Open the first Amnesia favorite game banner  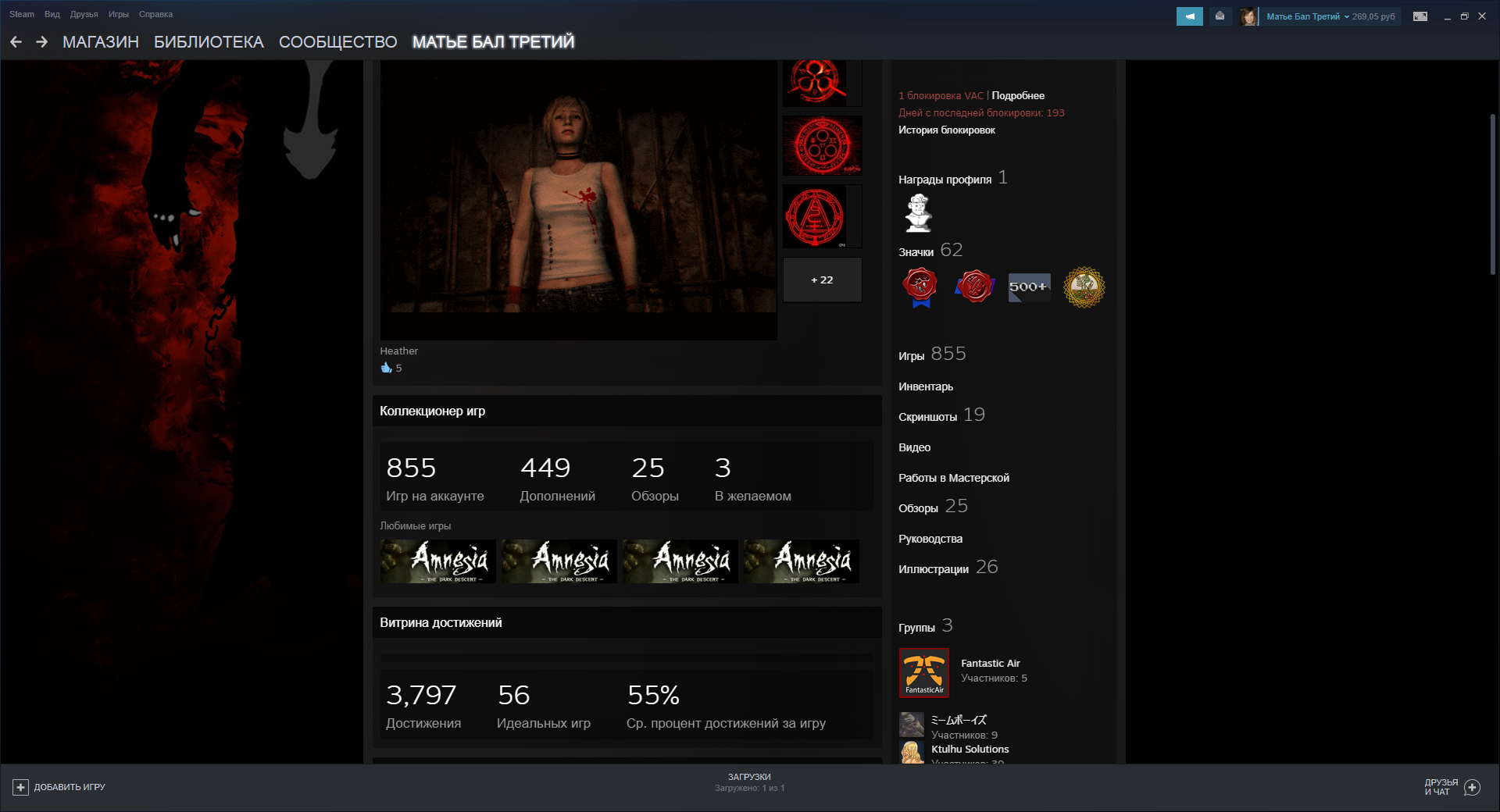(x=437, y=561)
